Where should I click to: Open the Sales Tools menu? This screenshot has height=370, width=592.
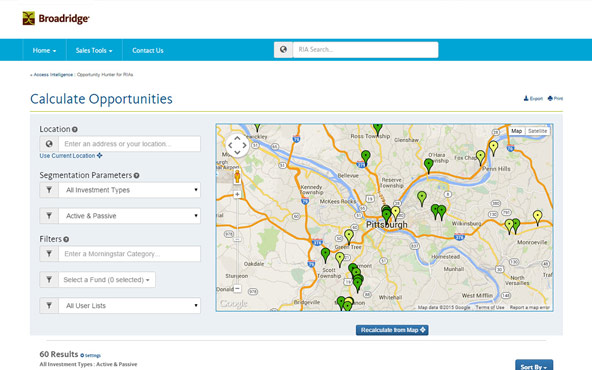94,50
